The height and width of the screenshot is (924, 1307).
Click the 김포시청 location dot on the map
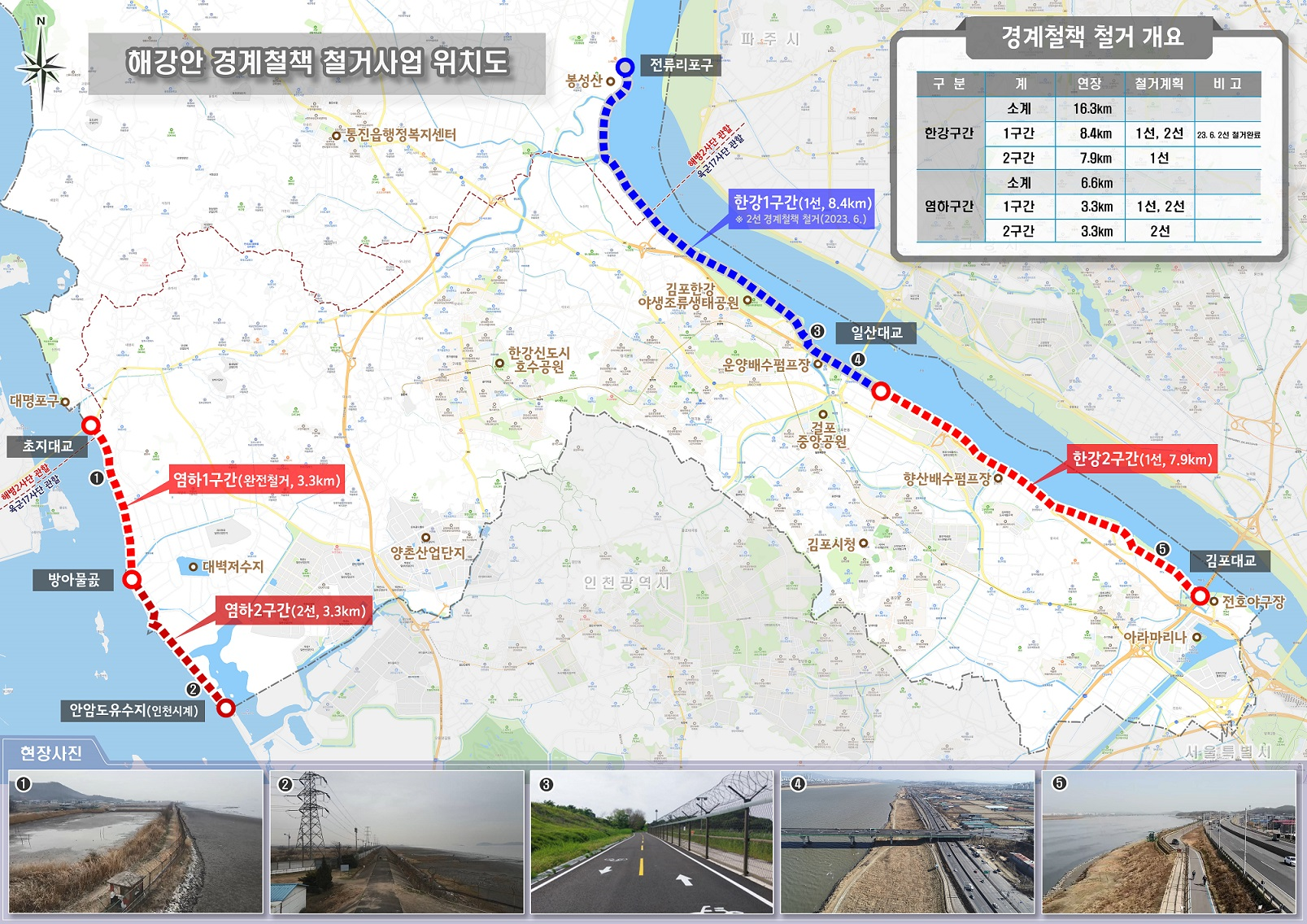tap(863, 543)
